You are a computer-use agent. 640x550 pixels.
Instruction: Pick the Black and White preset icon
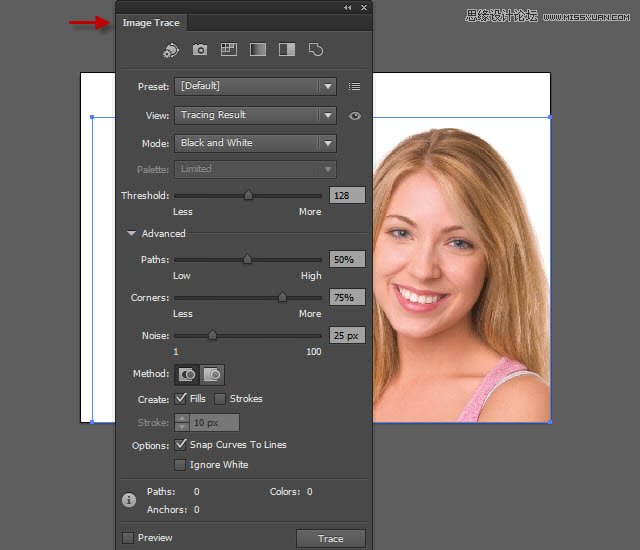point(286,49)
